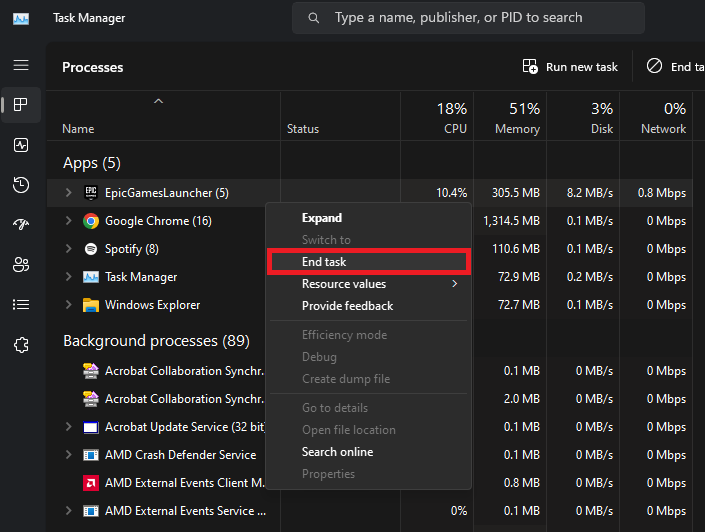Click the 1,314.5 MB memory value
Image resolution: width=705 pixels, height=532 pixels.
click(x=511, y=221)
